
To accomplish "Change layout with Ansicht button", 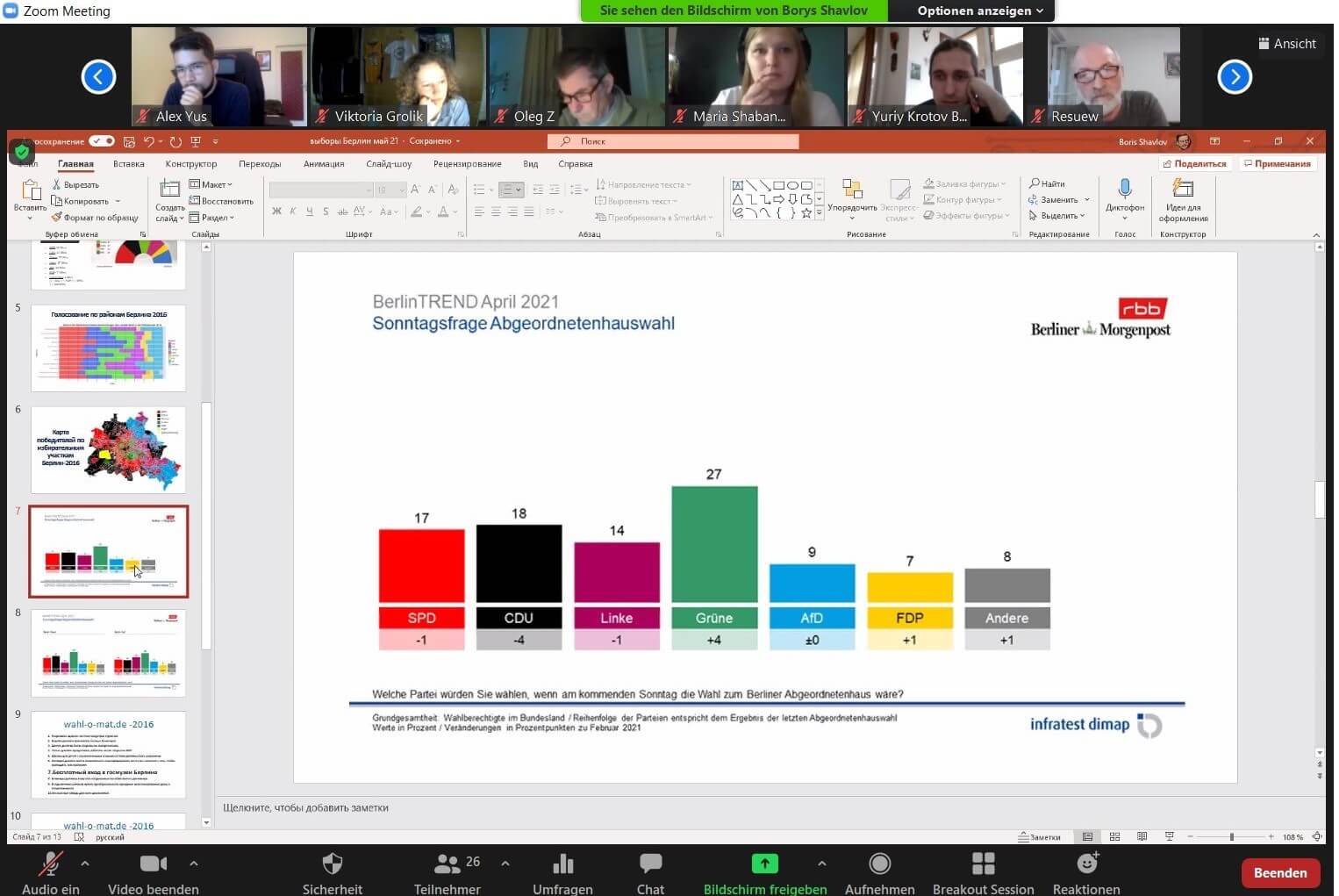I will point(1286,44).
